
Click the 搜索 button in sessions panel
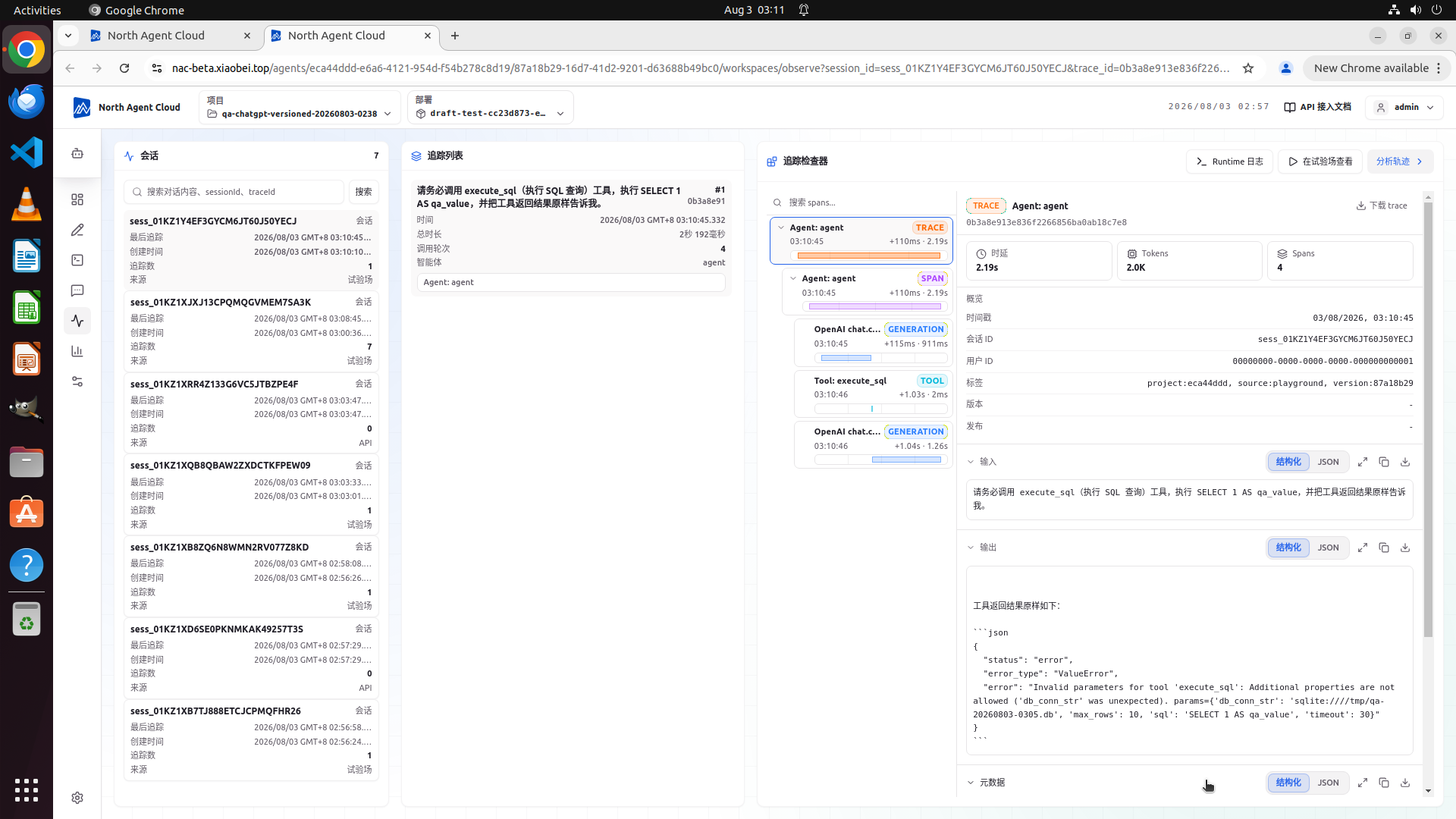point(364,192)
